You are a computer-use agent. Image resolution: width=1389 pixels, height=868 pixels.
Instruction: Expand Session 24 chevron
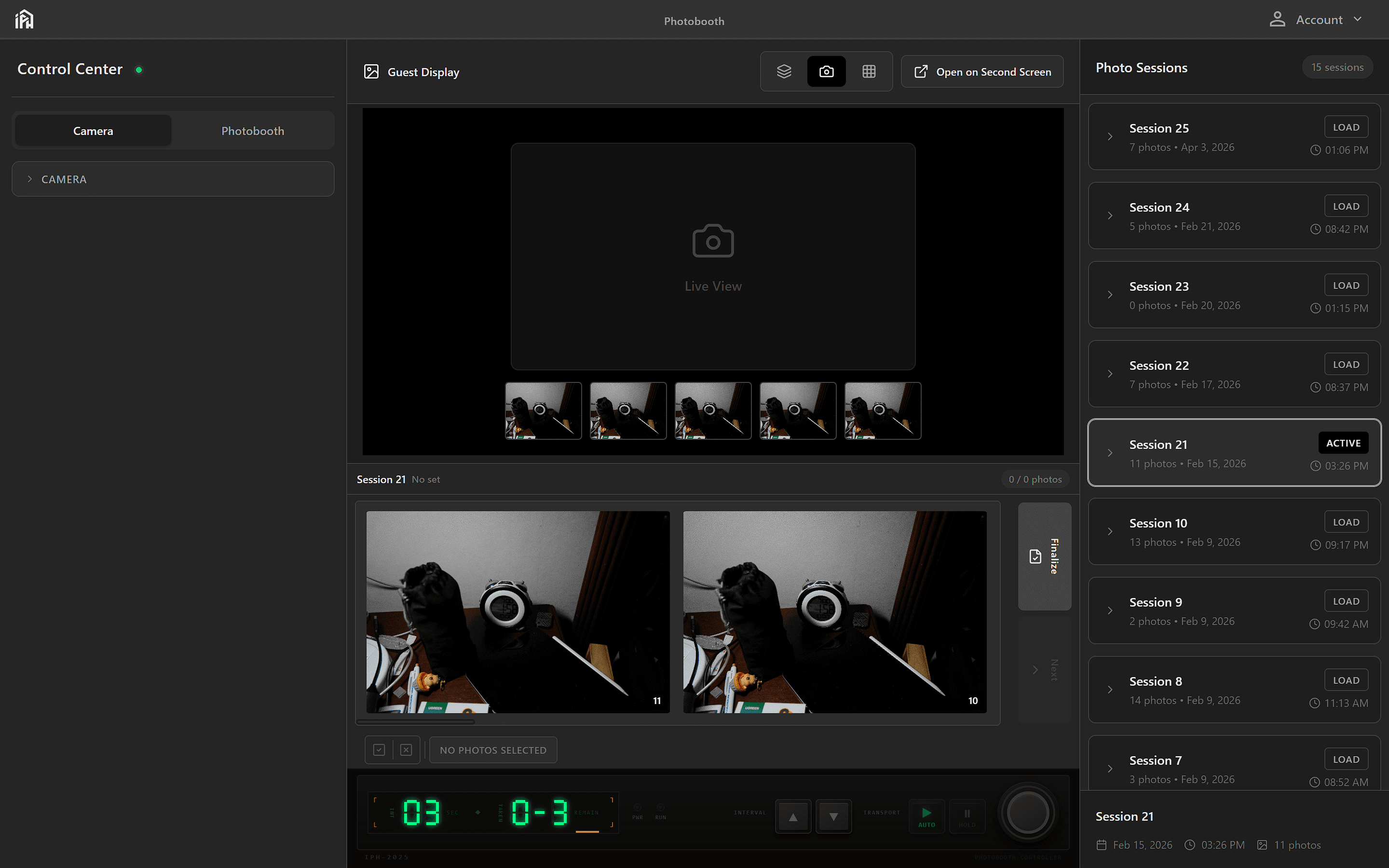coord(1110,216)
